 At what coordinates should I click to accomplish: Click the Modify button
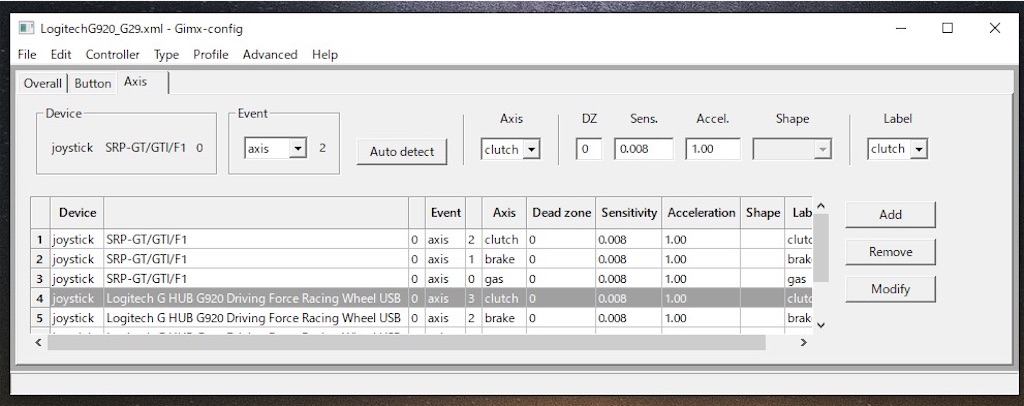tap(890, 289)
